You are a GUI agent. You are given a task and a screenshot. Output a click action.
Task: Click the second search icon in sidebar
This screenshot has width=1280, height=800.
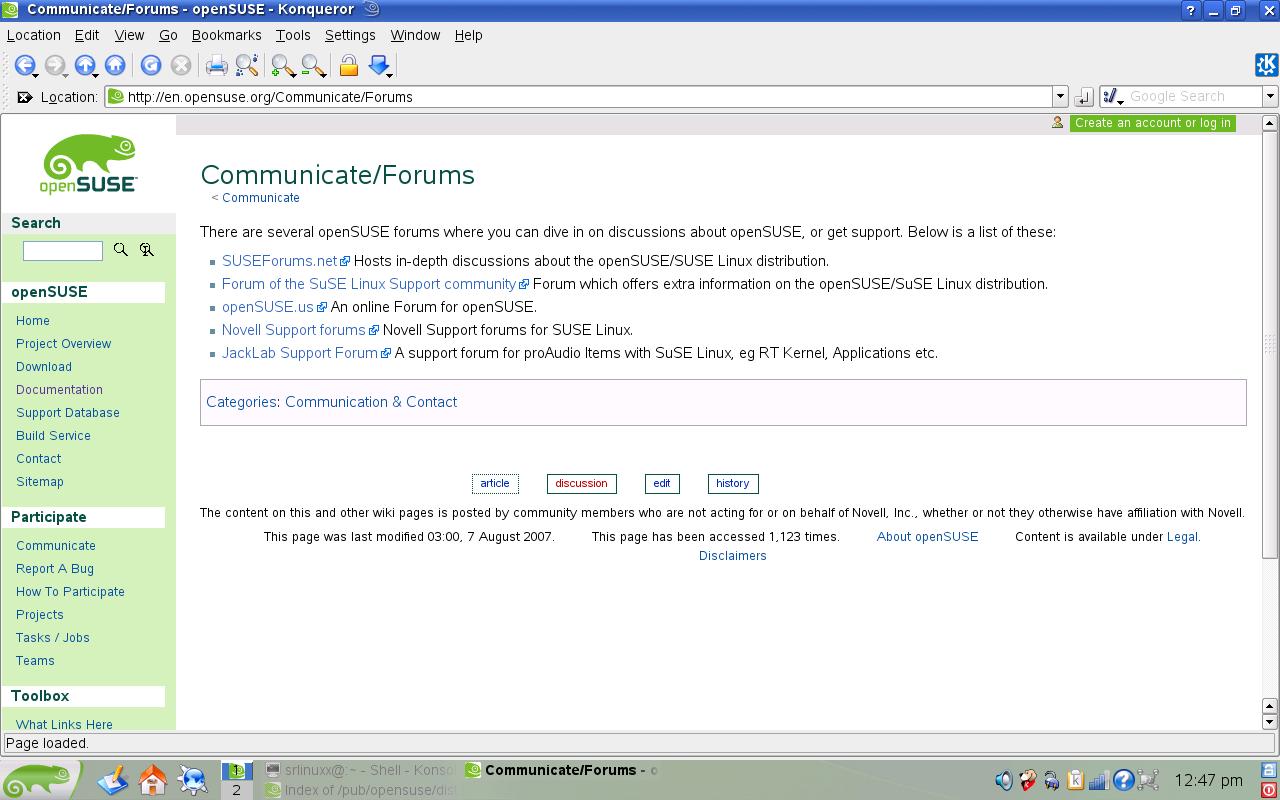[x=147, y=250]
